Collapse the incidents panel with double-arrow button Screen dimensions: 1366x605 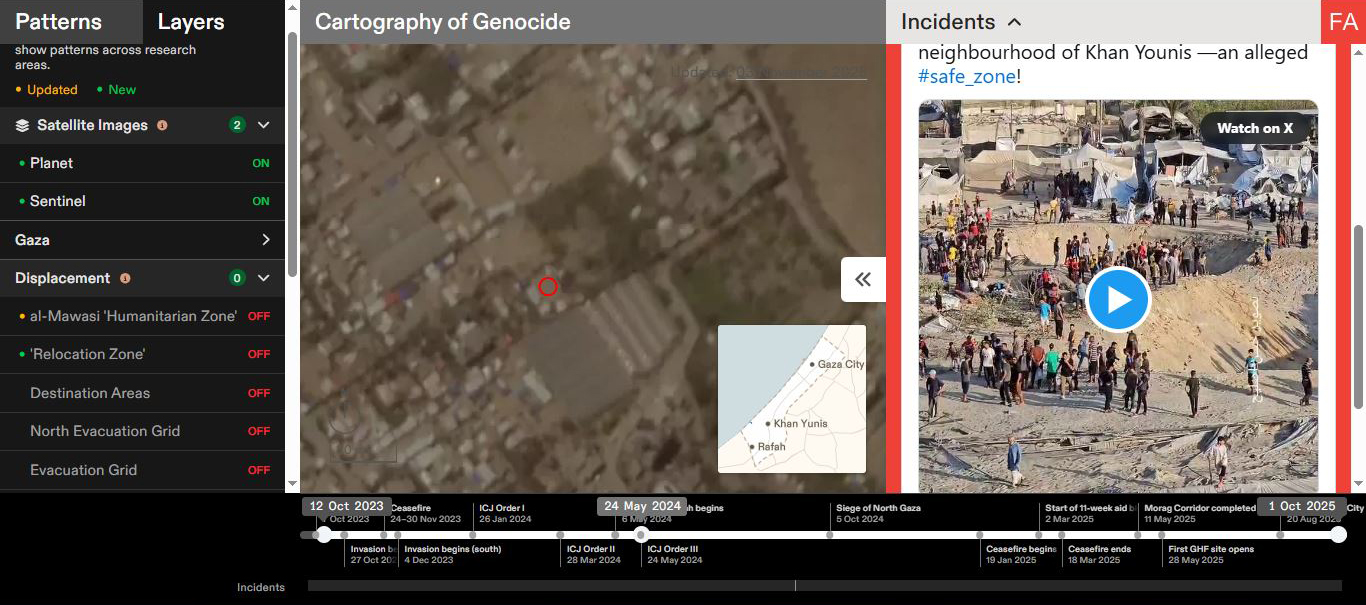click(863, 280)
